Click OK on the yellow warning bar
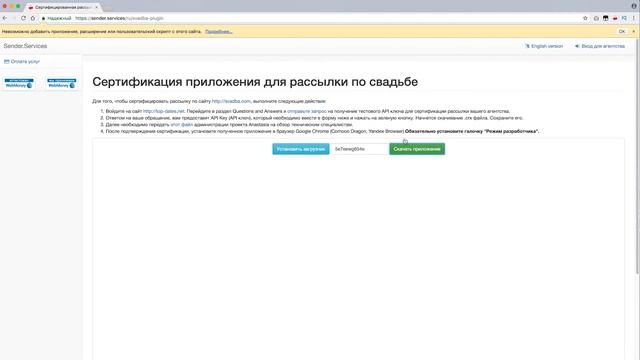This screenshot has height=360, width=640. [x=622, y=31]
